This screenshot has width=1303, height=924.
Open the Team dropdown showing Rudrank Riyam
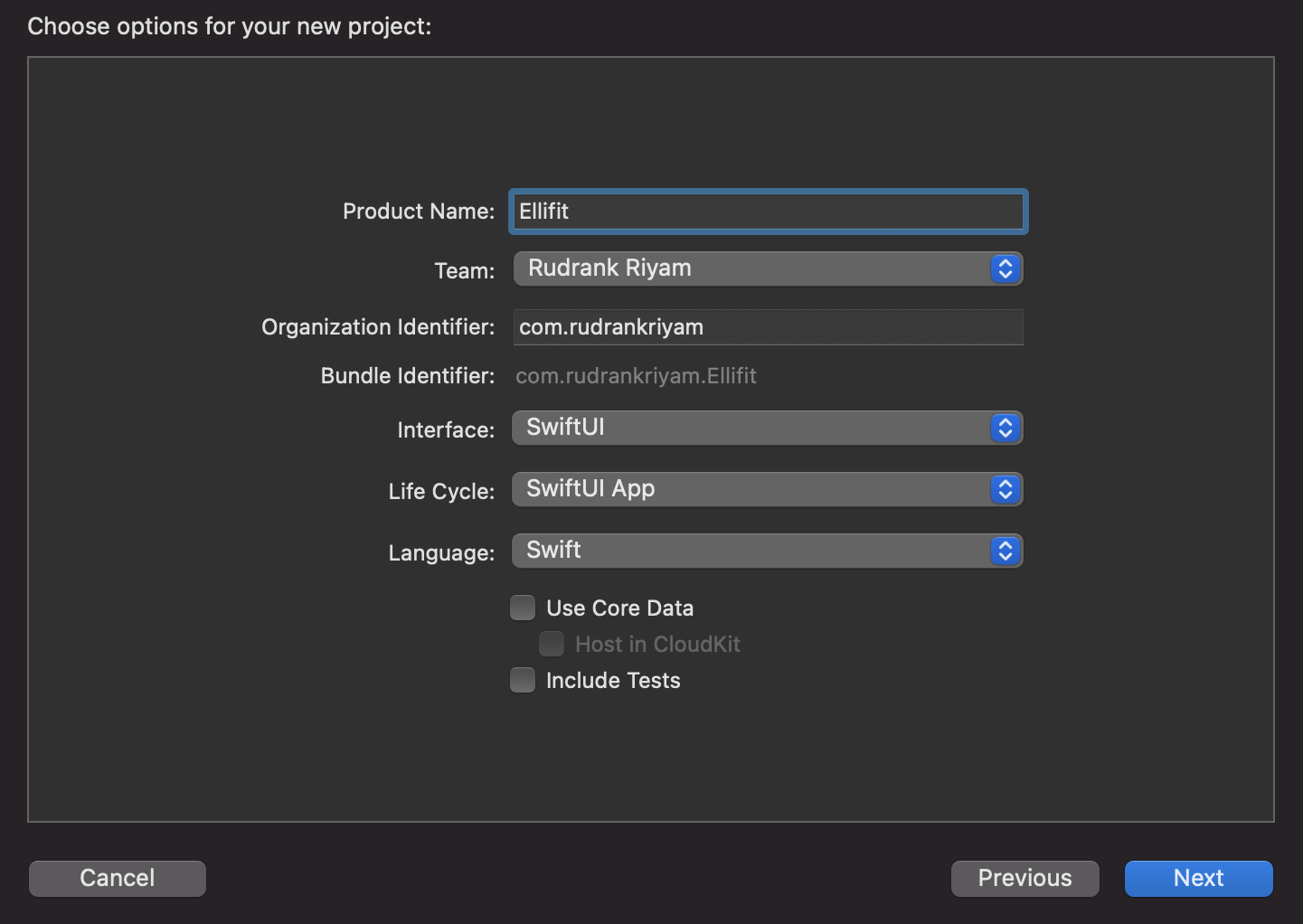[768, 269]
